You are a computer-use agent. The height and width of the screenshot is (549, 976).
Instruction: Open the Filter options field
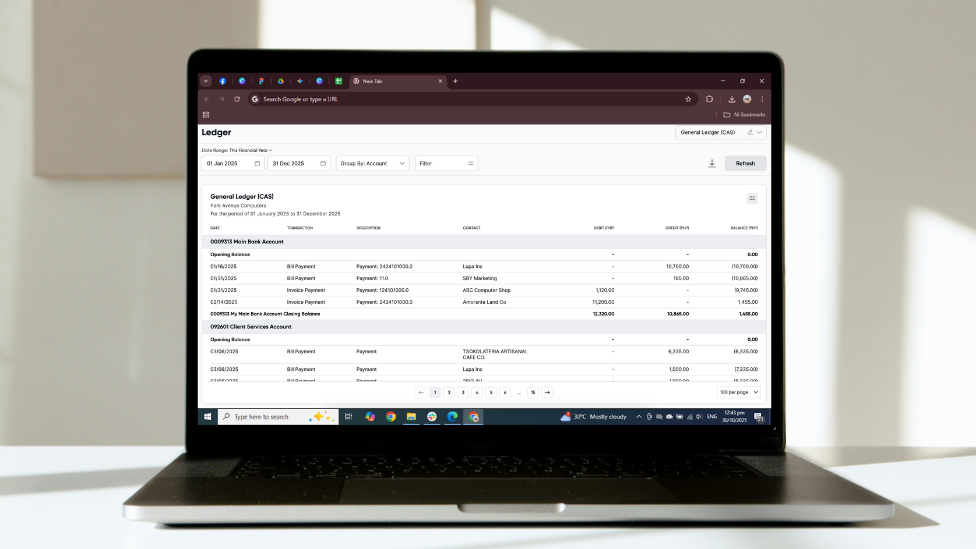pos(446,163)
